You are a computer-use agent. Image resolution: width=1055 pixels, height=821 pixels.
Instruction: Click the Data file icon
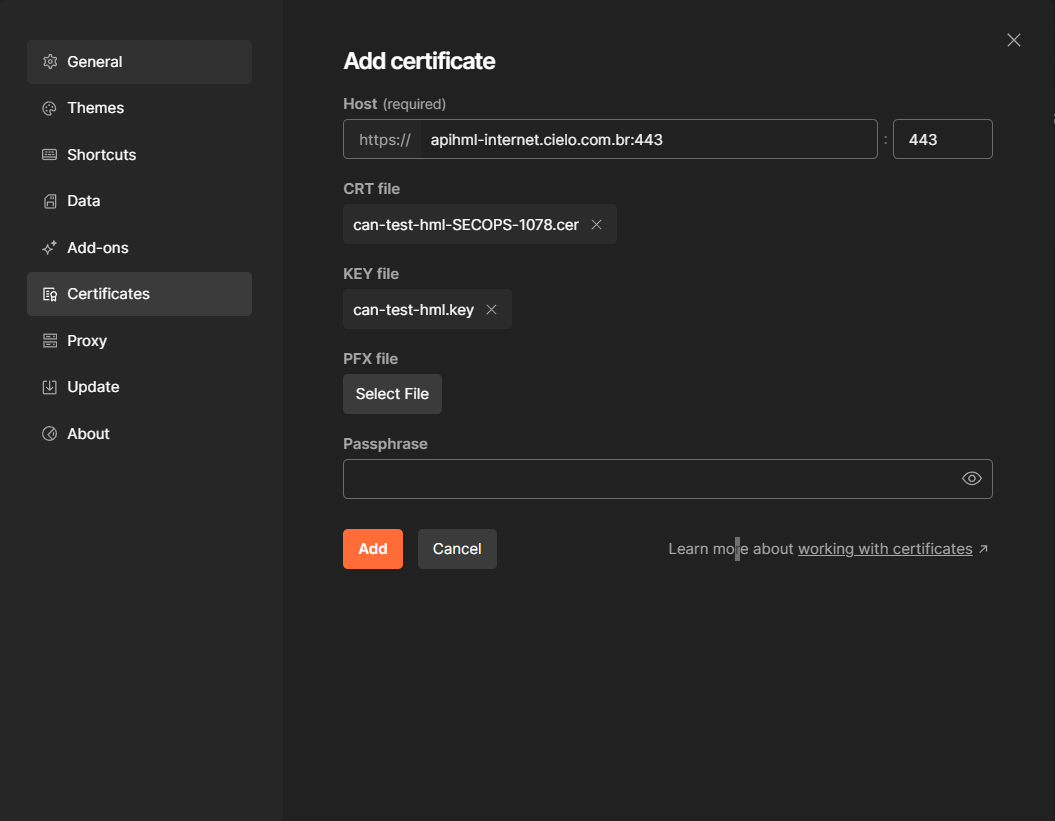[50, 201]
